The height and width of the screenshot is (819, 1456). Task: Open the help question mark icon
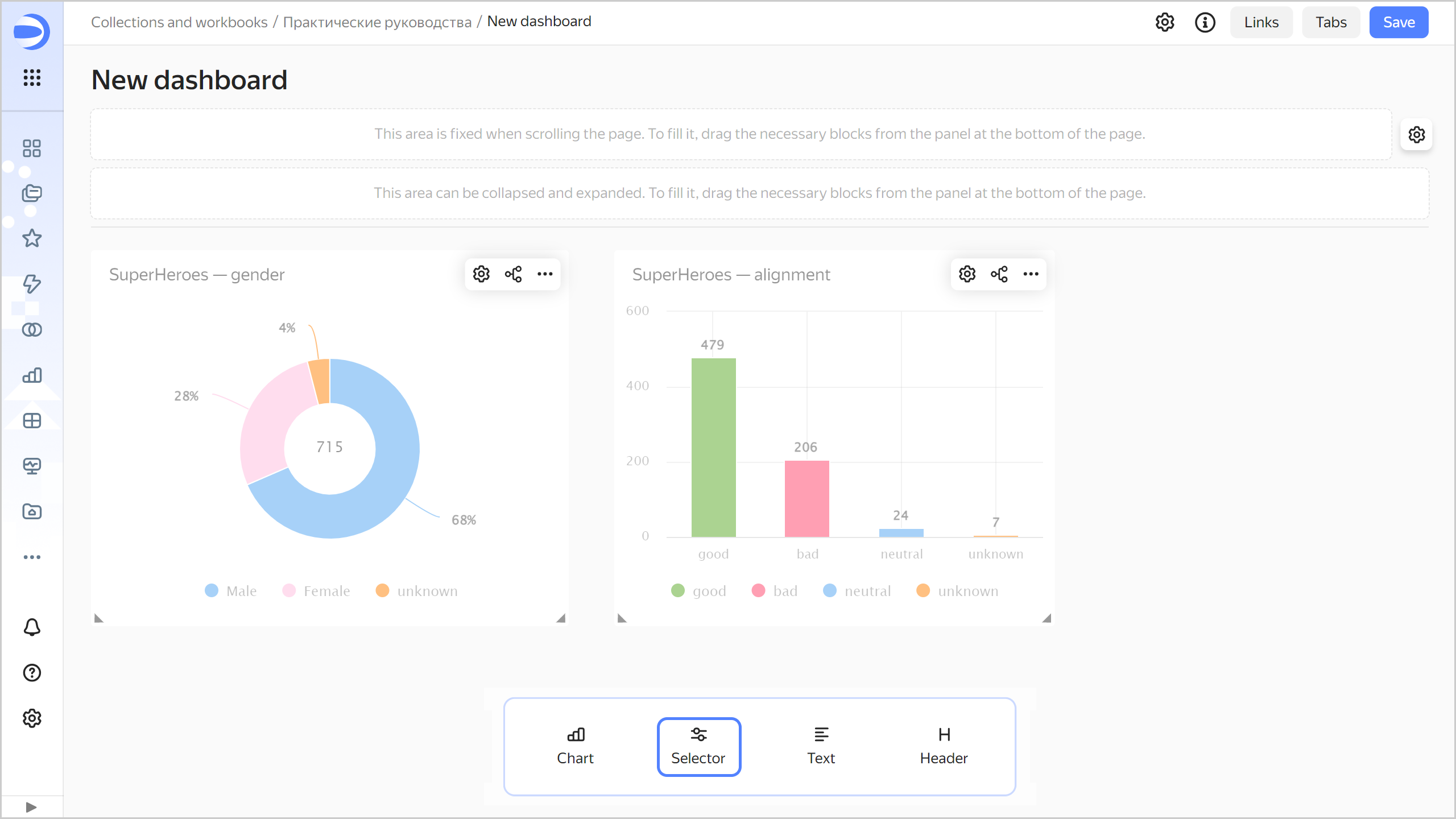[32, 673]
